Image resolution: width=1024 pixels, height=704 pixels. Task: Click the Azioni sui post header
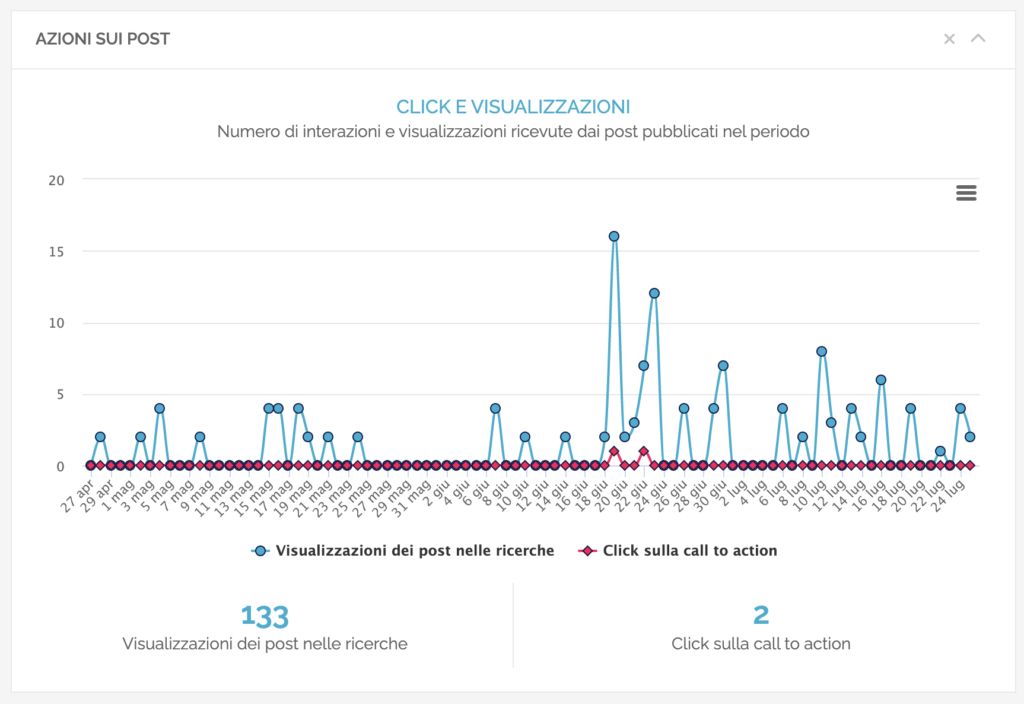click(103, 39)
